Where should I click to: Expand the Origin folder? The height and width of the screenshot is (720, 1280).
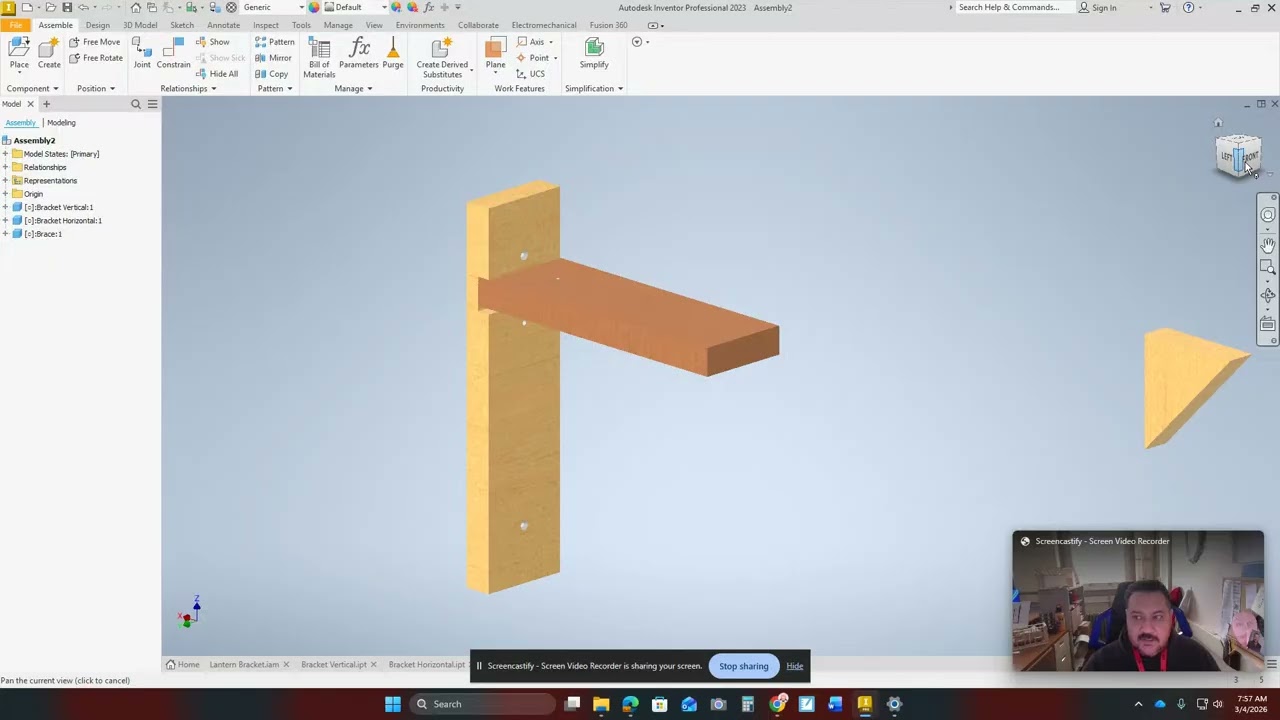click(5, 194)
